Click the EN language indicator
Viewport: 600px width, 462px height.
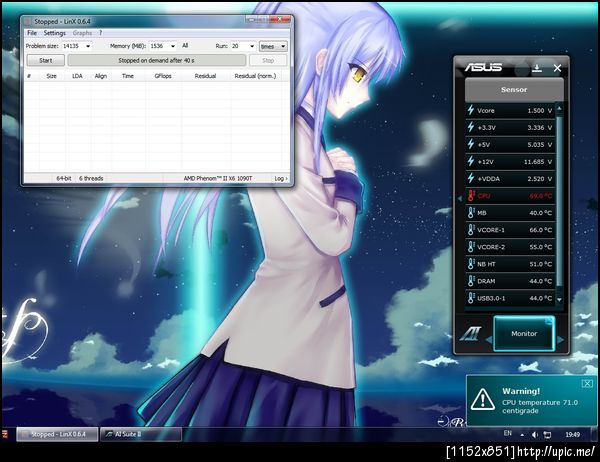tap(507, 433)
